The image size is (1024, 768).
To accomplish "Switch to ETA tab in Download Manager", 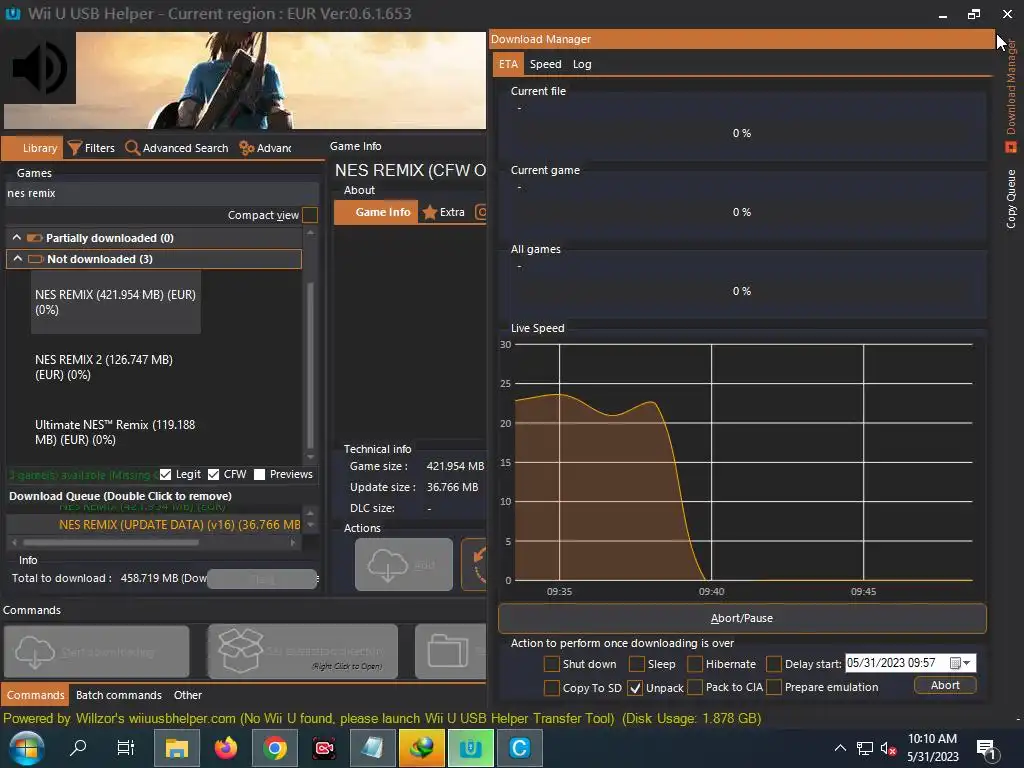I will tap(508, 64).
